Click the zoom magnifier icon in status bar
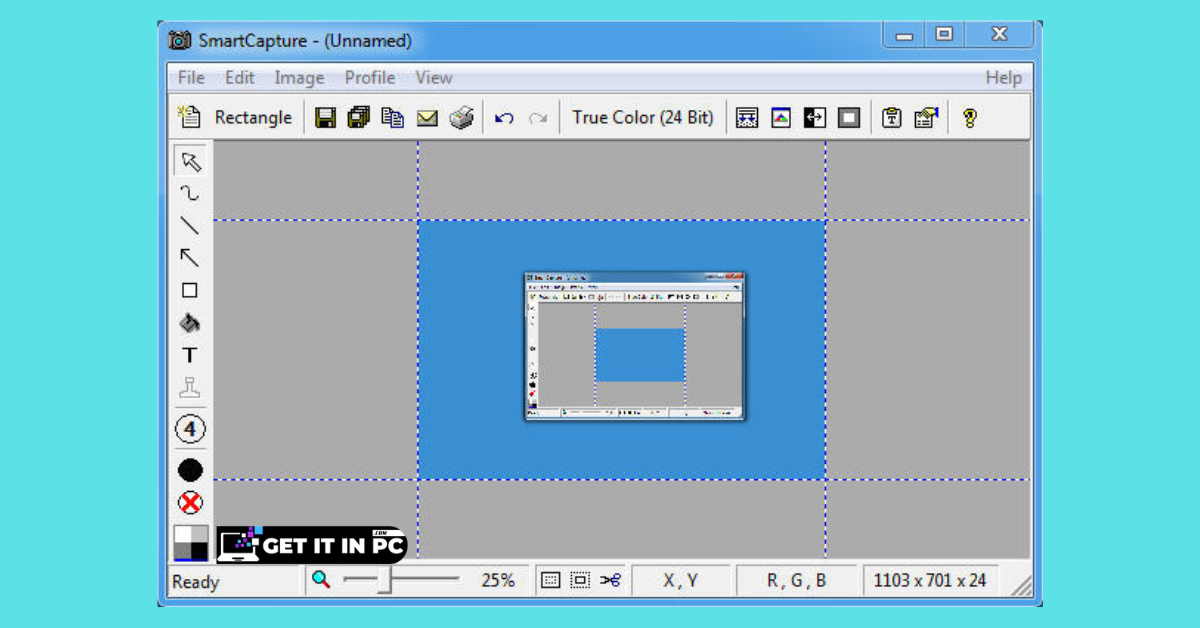The width and height of the screenshot is (1200, 628). (320, 579)
